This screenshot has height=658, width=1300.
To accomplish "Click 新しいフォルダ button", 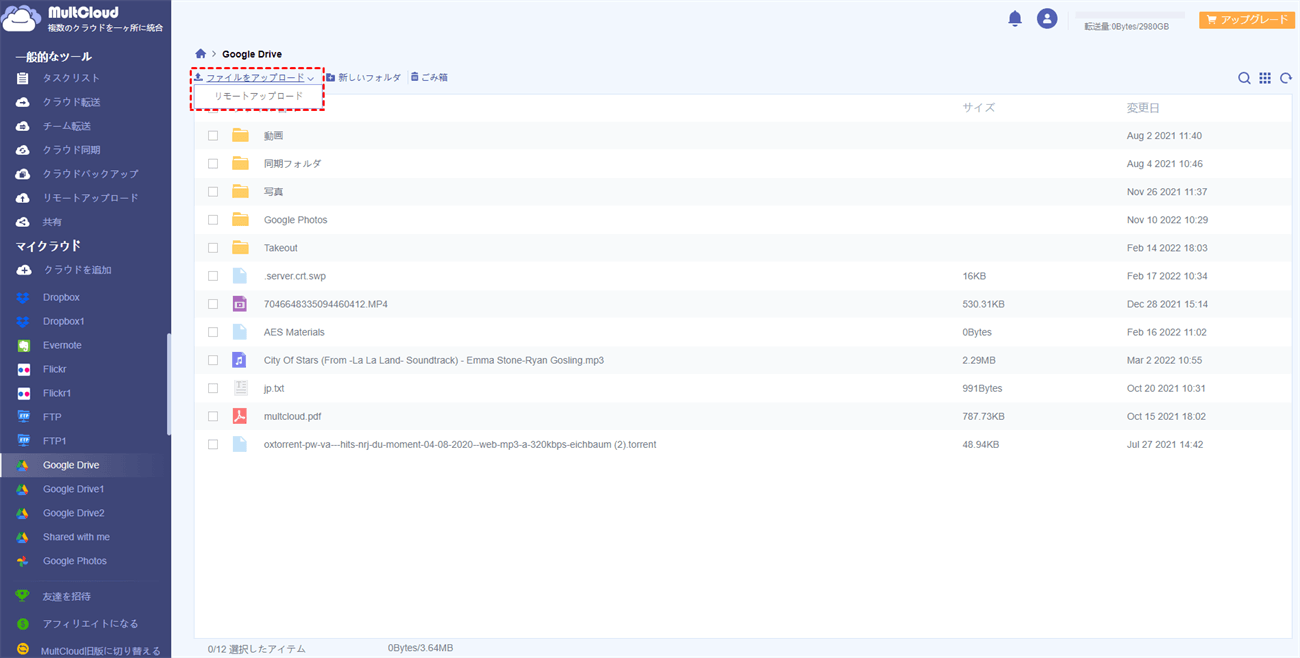I will coord(363,77).
